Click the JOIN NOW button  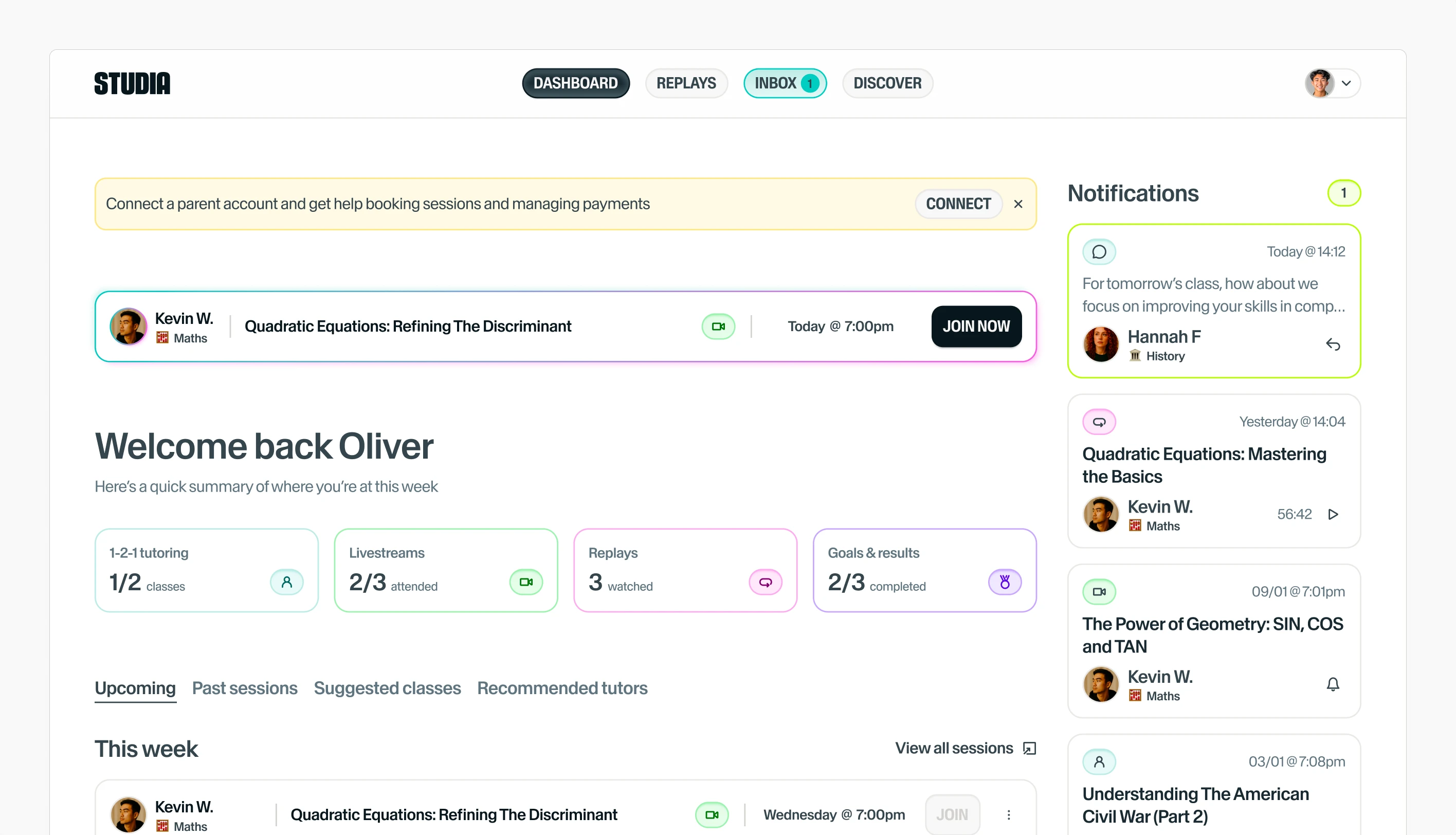coord(977,326)
